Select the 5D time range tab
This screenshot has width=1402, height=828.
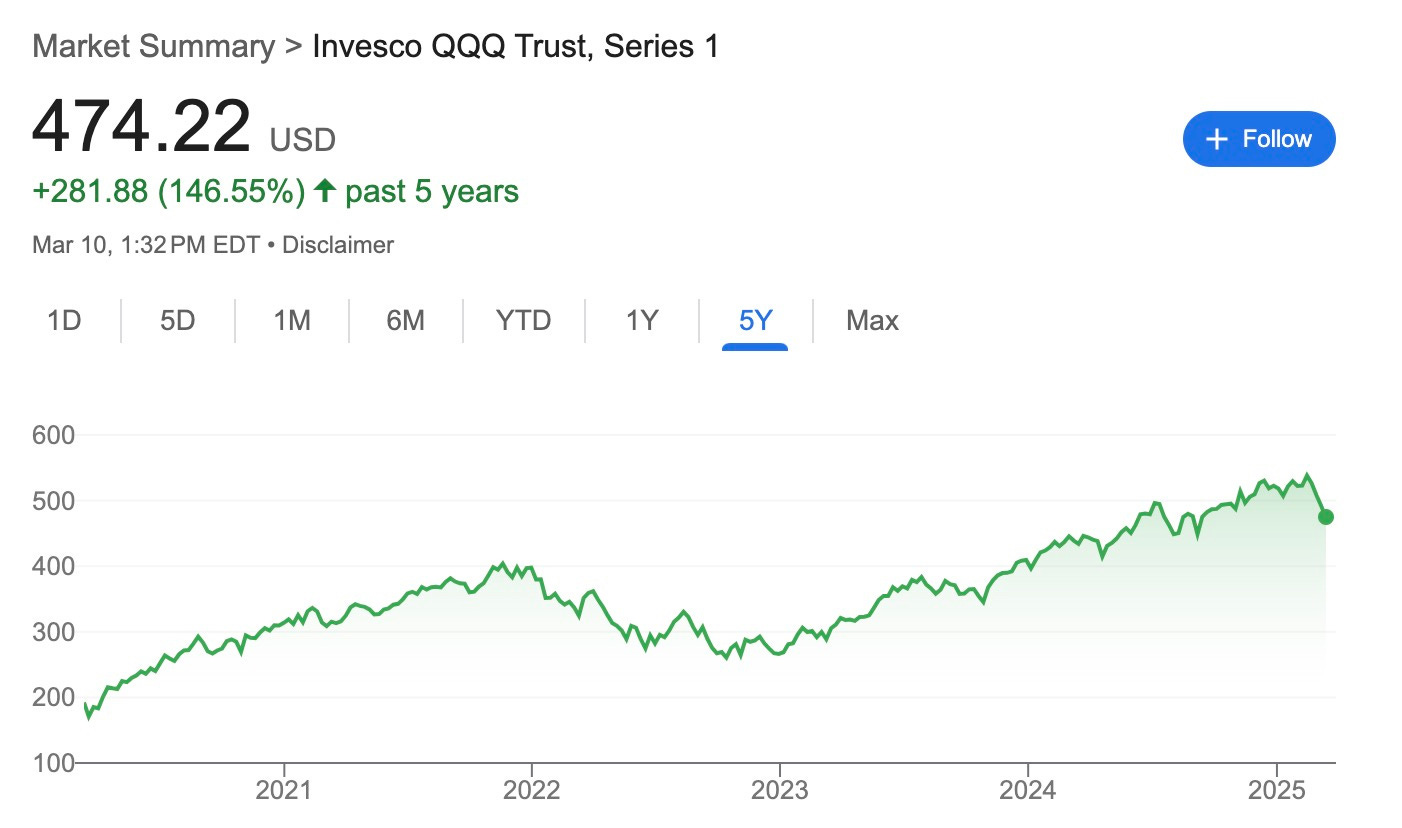(x=177, y=321)
